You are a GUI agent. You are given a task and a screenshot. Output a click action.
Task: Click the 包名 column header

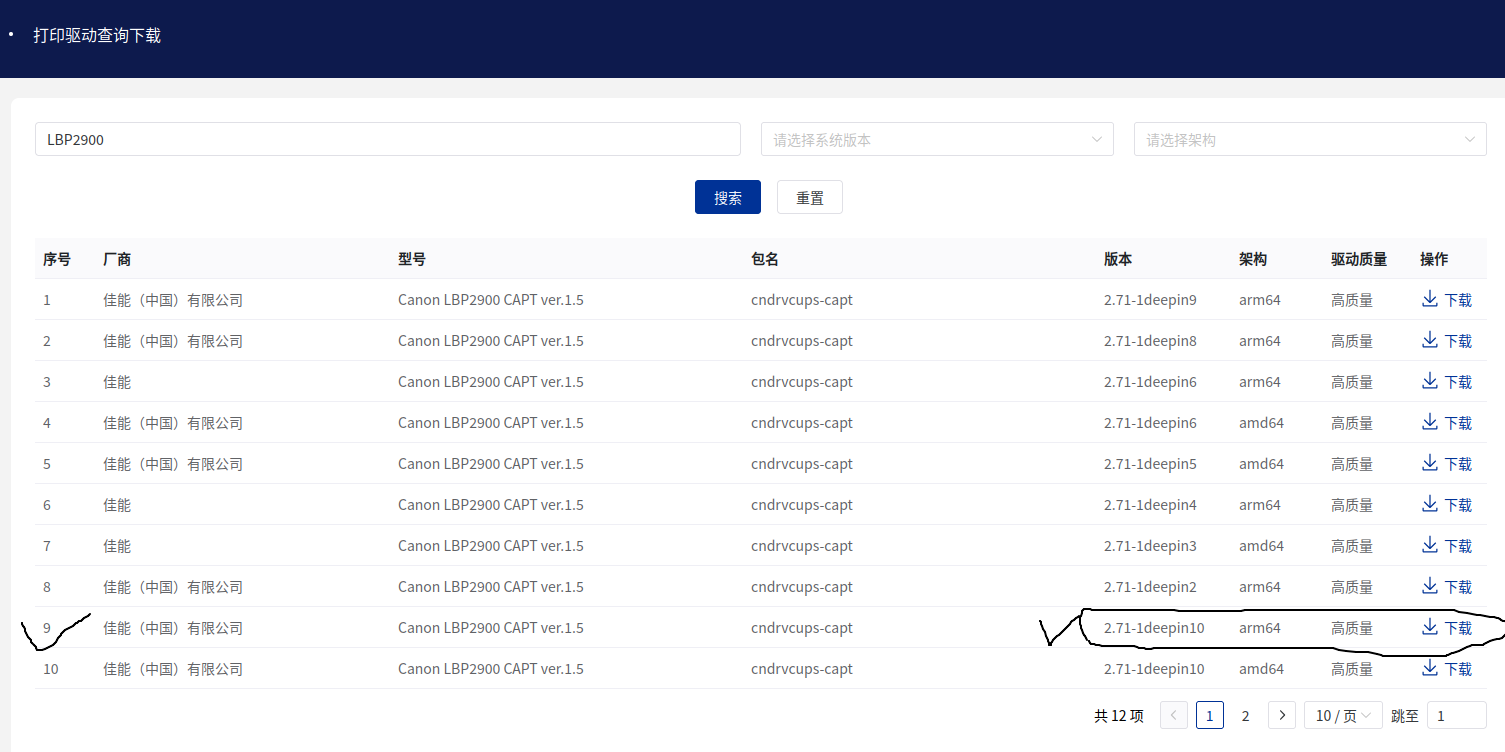[x=765, y=259]
